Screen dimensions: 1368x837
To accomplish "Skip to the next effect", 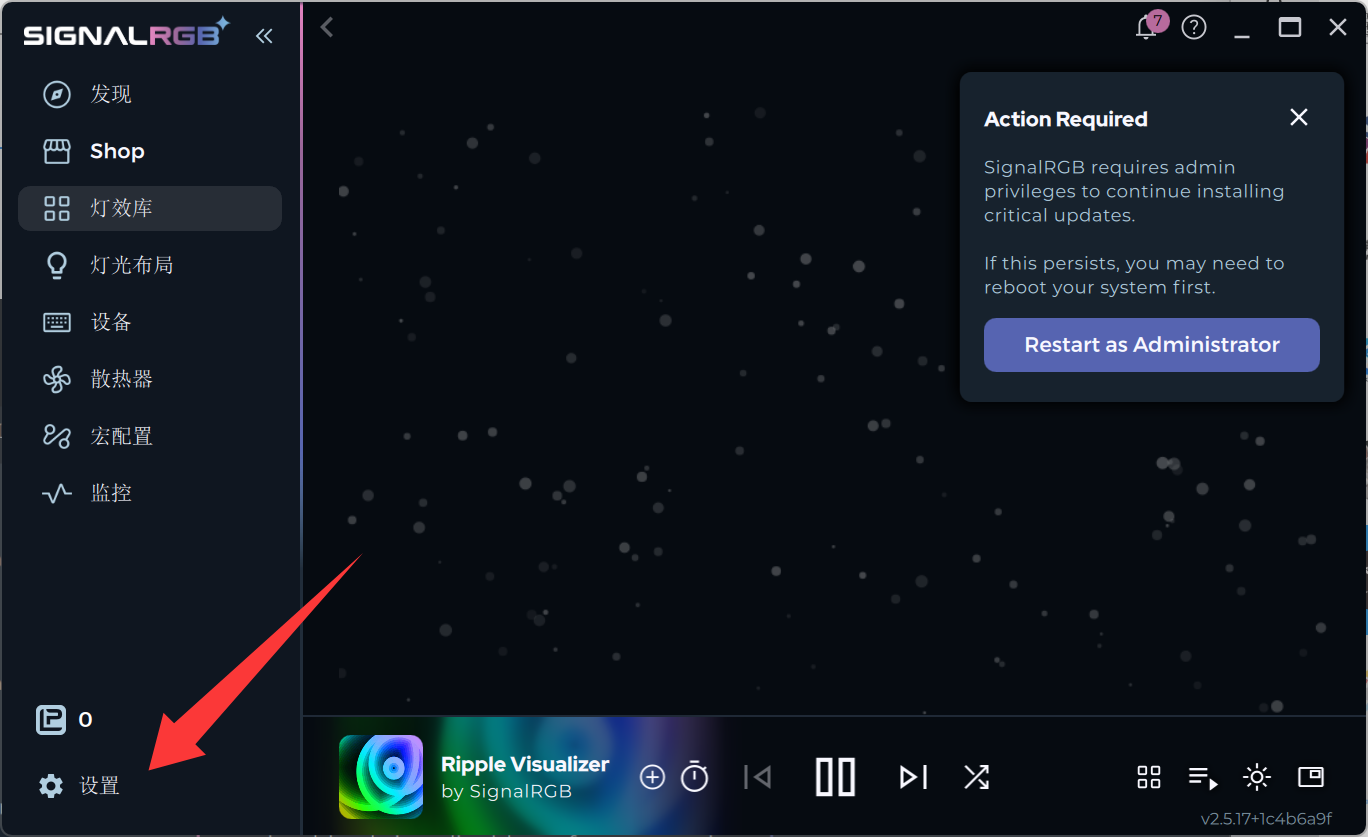I will tap(913, 777).
